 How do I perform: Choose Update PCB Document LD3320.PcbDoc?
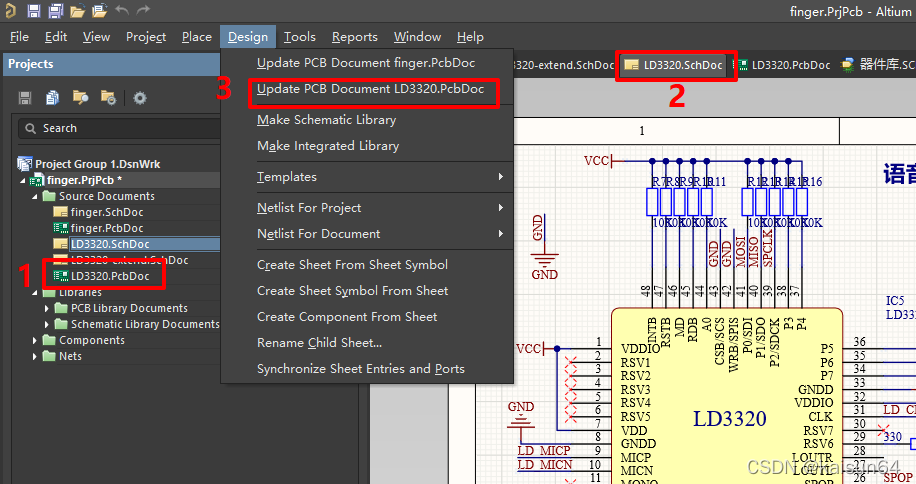[370, 89]
